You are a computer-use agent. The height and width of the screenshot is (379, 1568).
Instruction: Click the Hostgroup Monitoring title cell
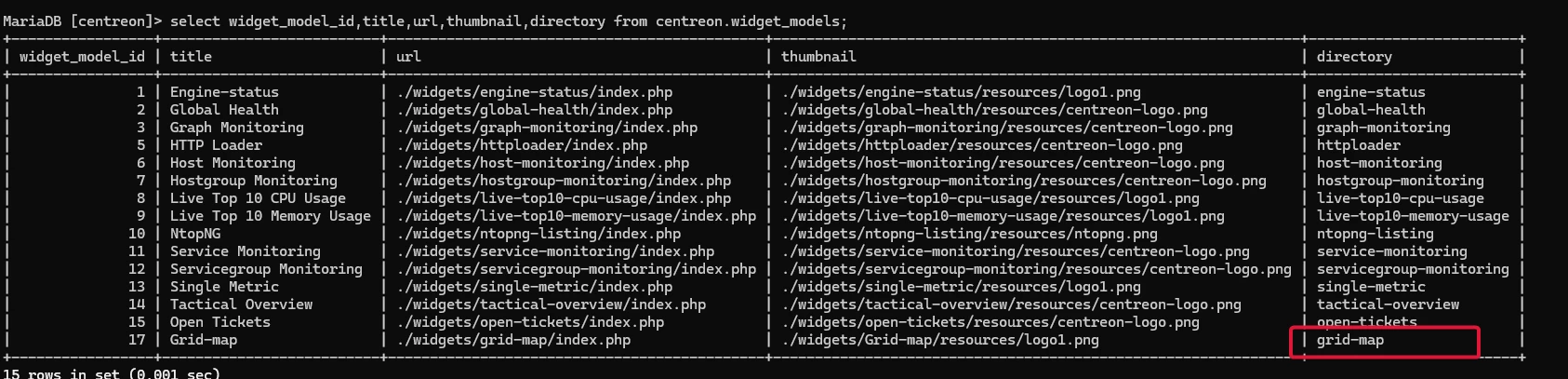click(254, 181)
